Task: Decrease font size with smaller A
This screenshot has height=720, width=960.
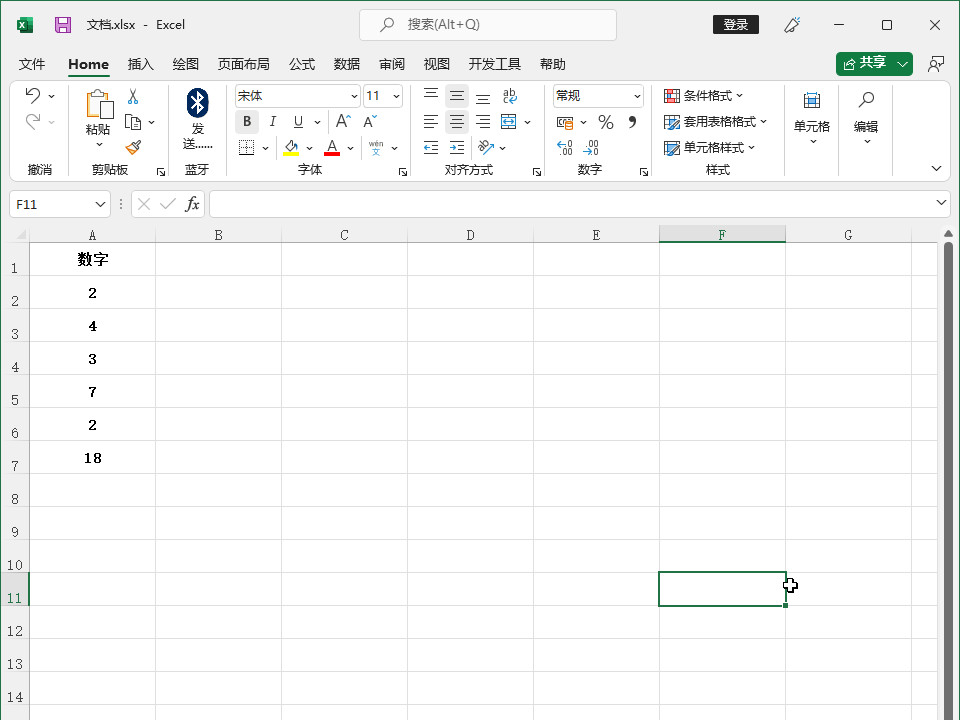Action: pyautogui.click(x=370, y=121)
